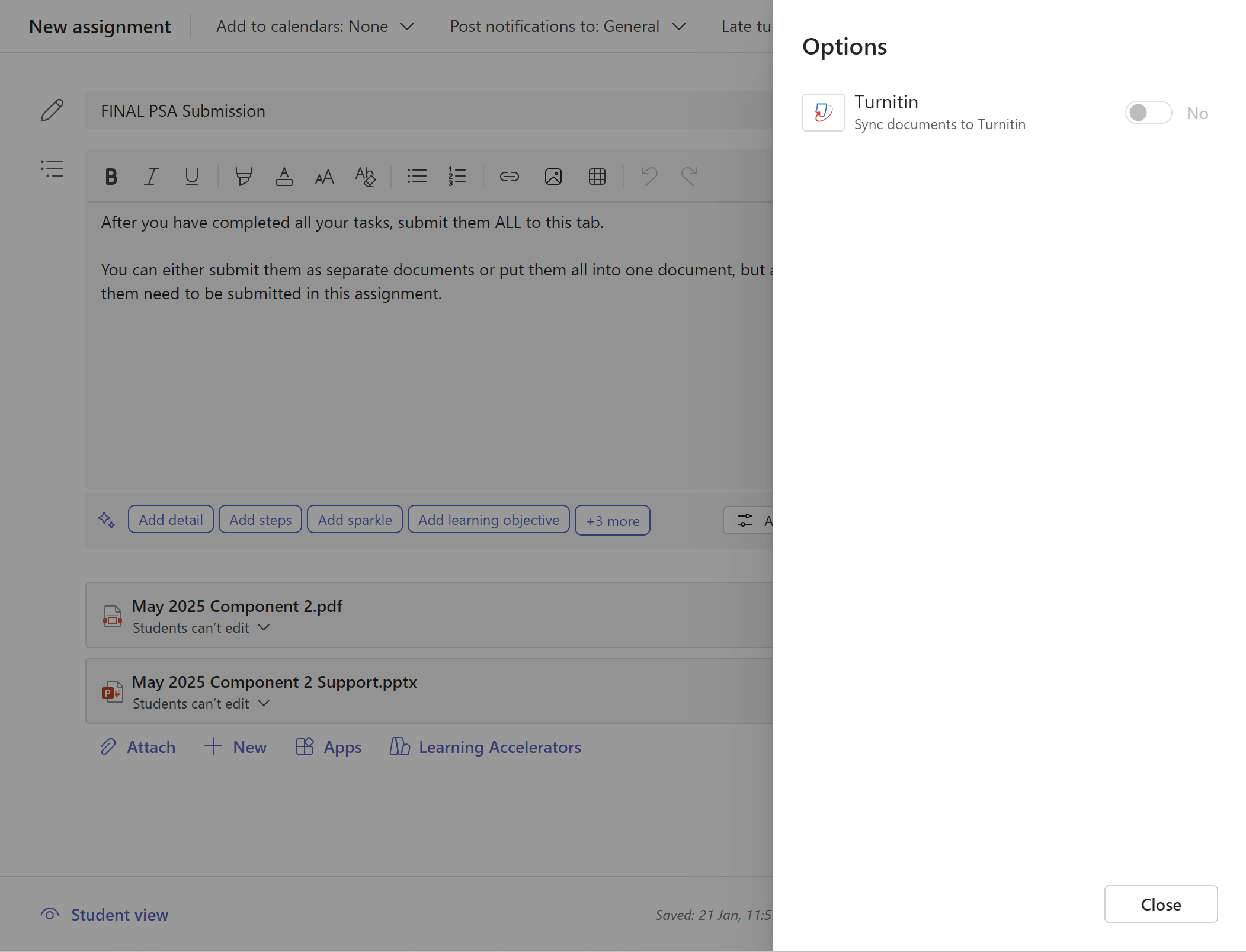1246x952 pixels.
Task: Redo the last edit
Action: pos(688,177)
